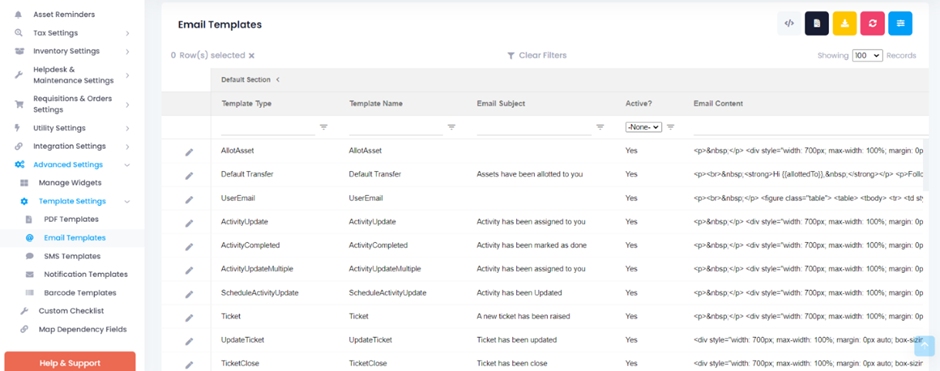
Task: Click the Template Name filter text field
Action: [x=396, y=127]
